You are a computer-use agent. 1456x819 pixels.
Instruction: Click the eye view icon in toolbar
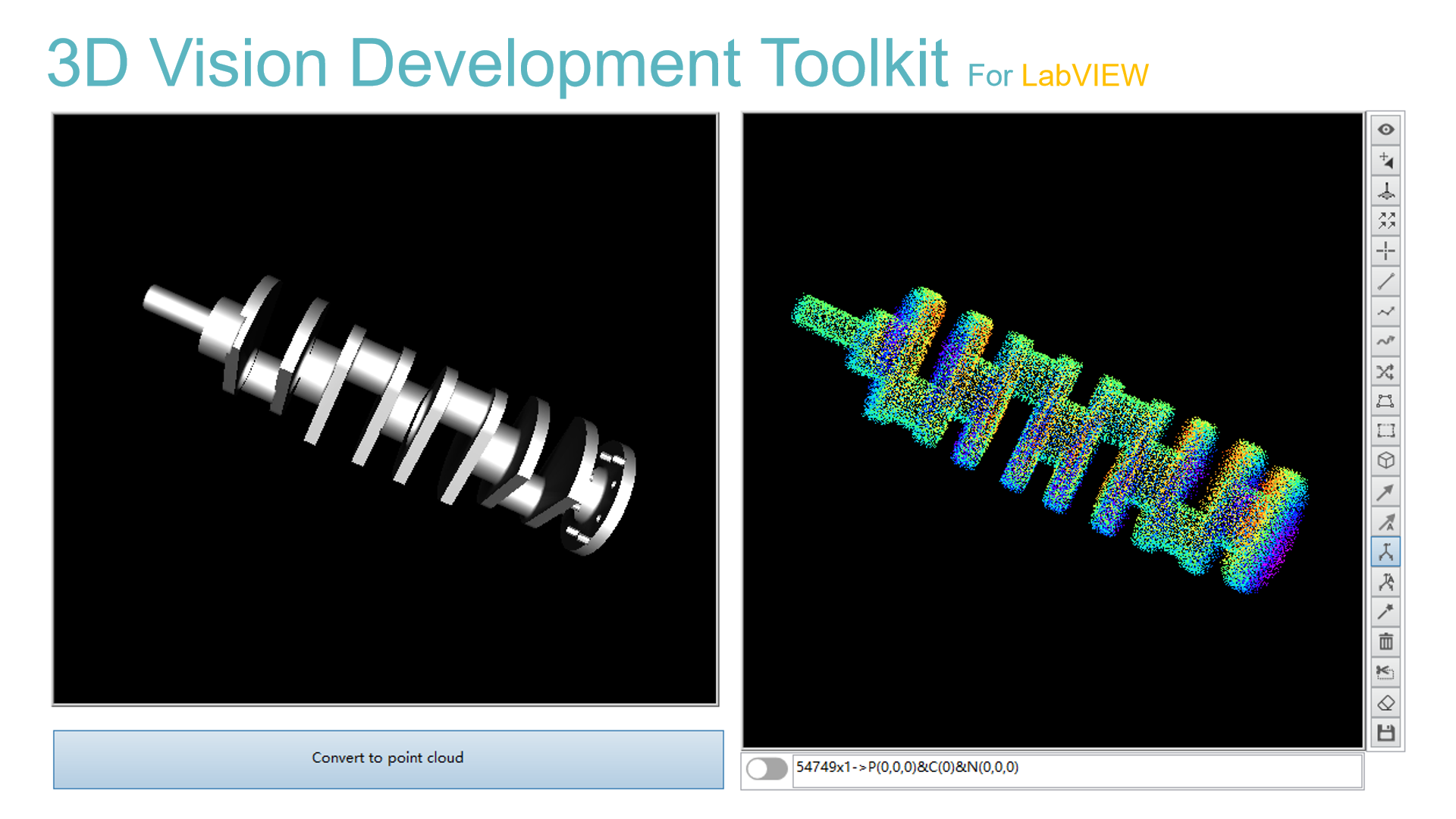[1385, 130]
